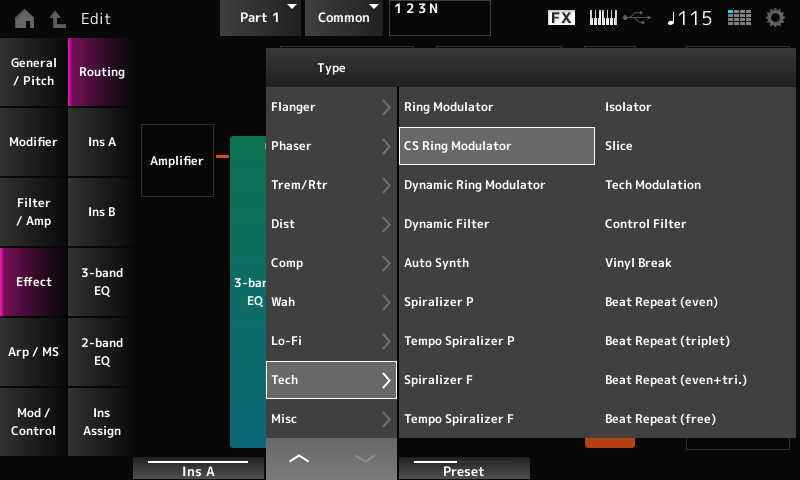Screen dimensions: 800x480
Task: Open the Arp / MS tab
Action: tap(34, 351)
